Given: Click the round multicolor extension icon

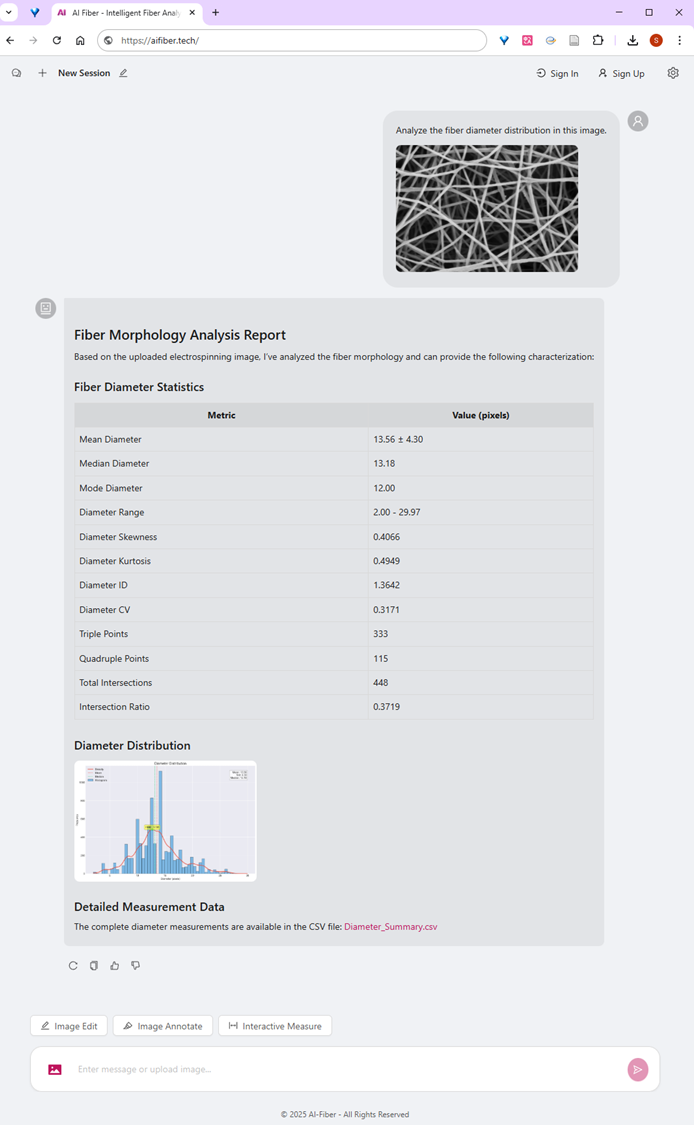Looking at the screenshot, I should (x=550, y=40).
